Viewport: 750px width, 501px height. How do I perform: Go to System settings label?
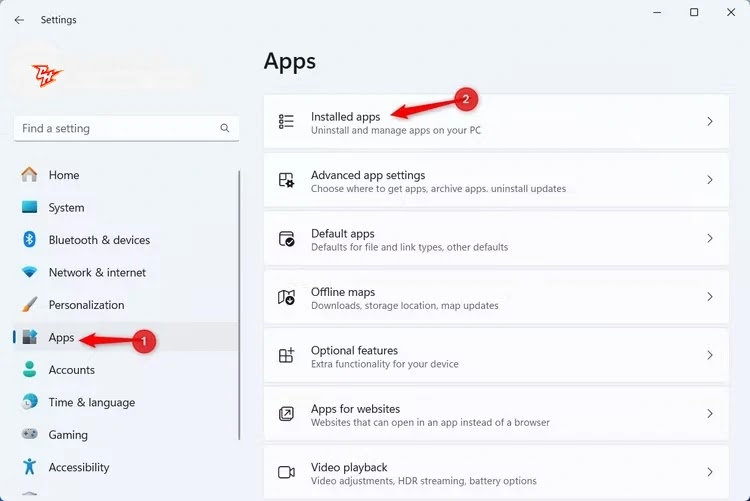(66, 208)
